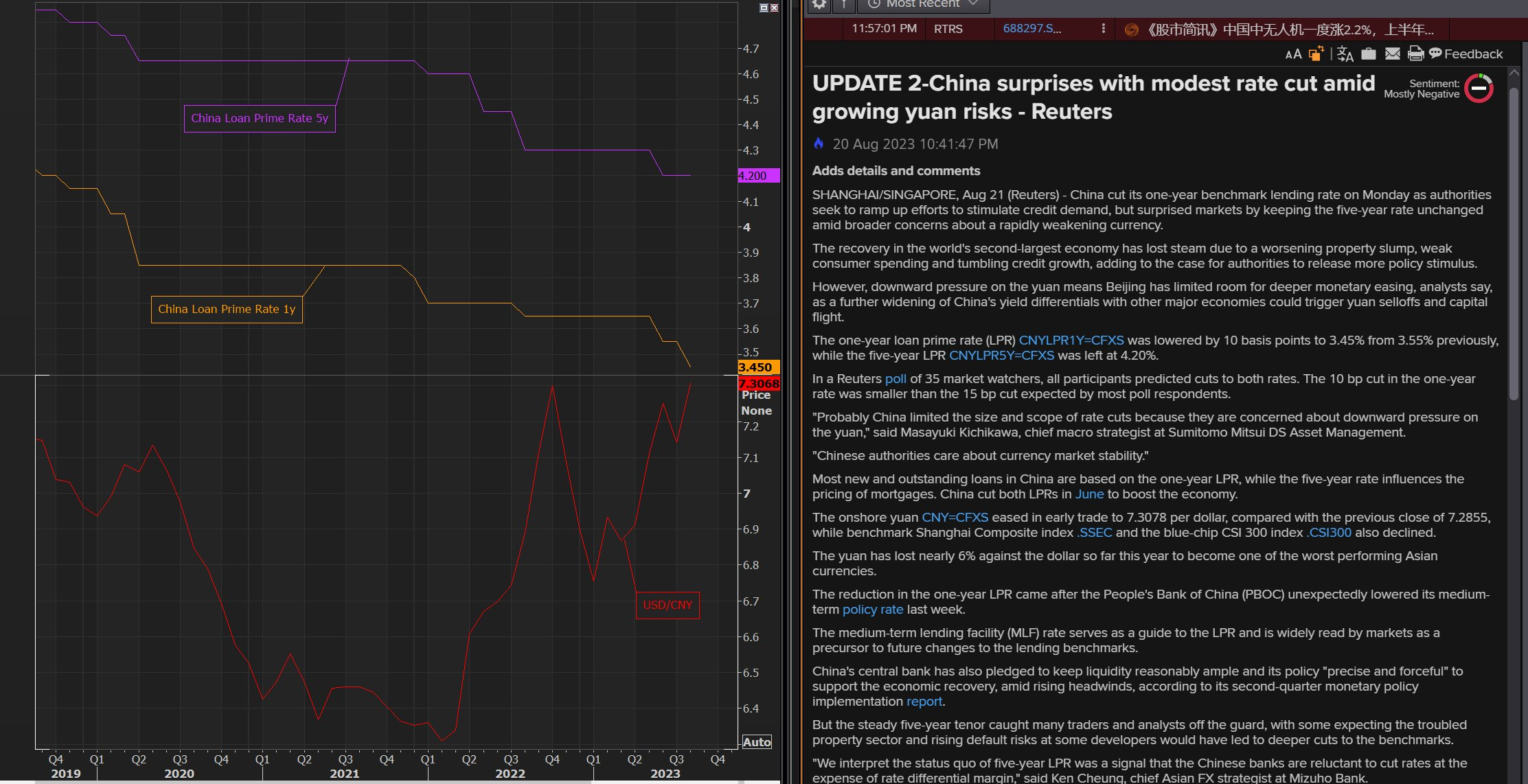Click the 7.3068 red price tag
This screenshot has width=1528, height=784.
click(759, 384)
